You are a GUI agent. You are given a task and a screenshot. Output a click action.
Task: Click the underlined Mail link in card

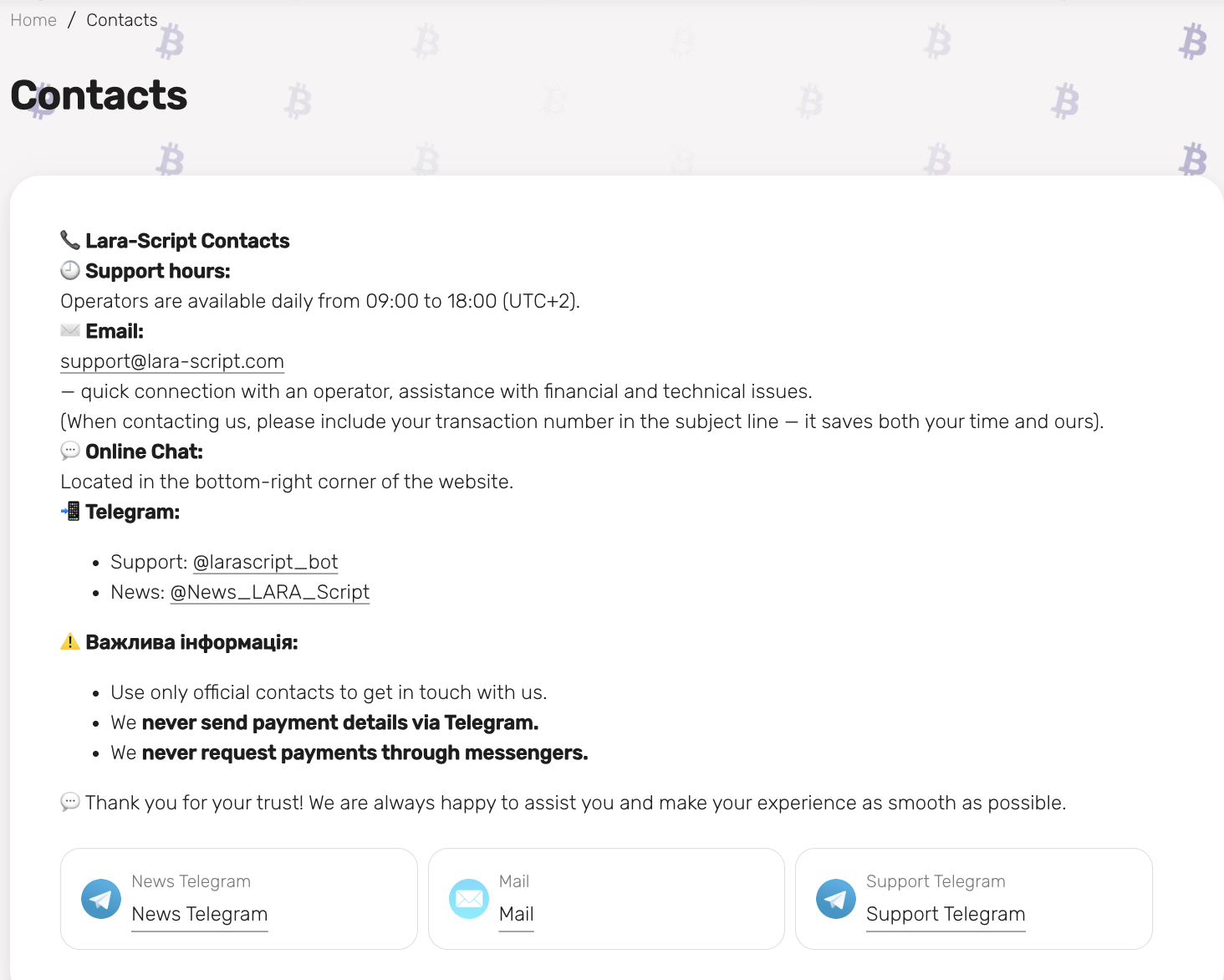tap(516, 914)
